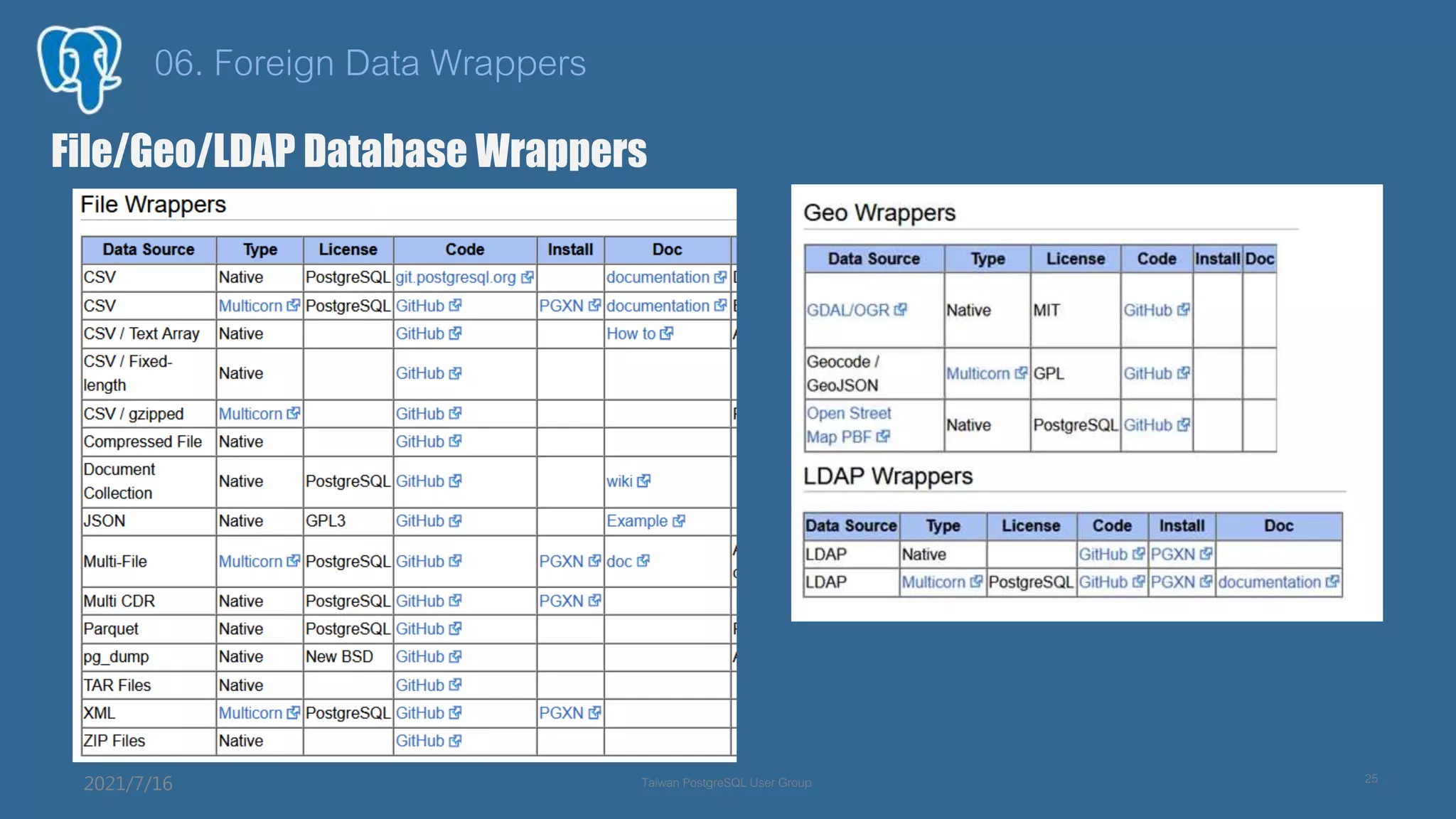Click the external-link icon next to doc
The height and width of the screenshot is (819, 1456).
pos(643,562)
